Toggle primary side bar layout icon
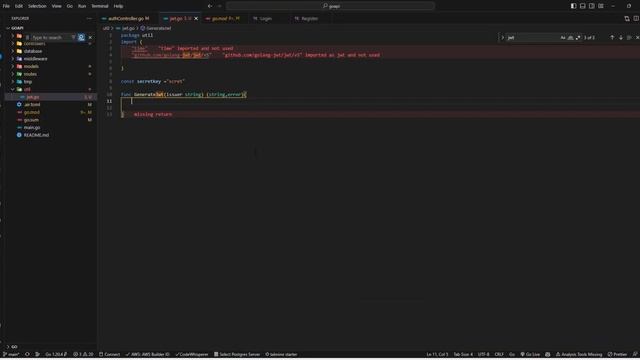Viewport: 640px width, 360px height. (x=573, y=6)
